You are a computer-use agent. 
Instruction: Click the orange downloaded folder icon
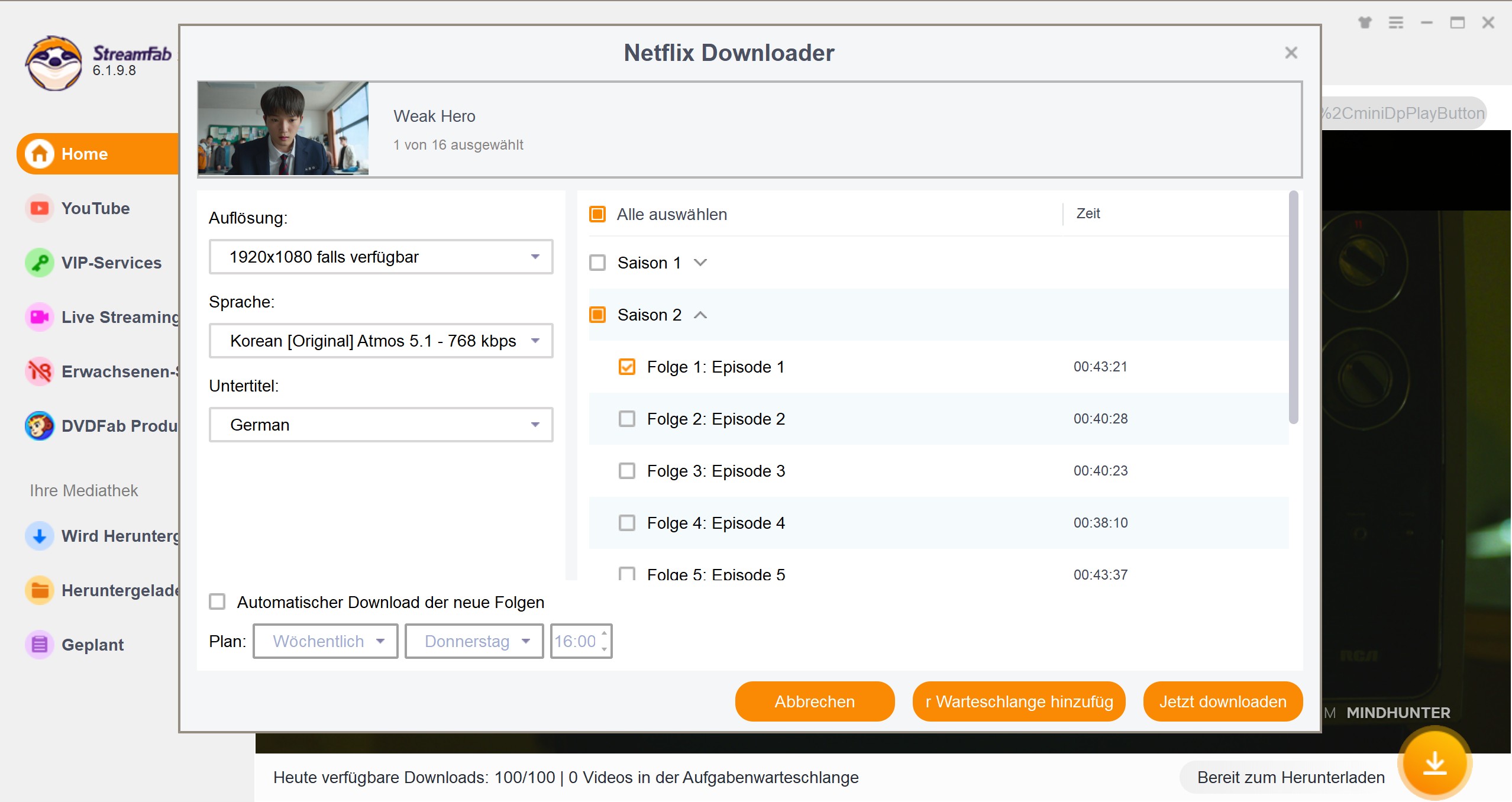[40, 590]
